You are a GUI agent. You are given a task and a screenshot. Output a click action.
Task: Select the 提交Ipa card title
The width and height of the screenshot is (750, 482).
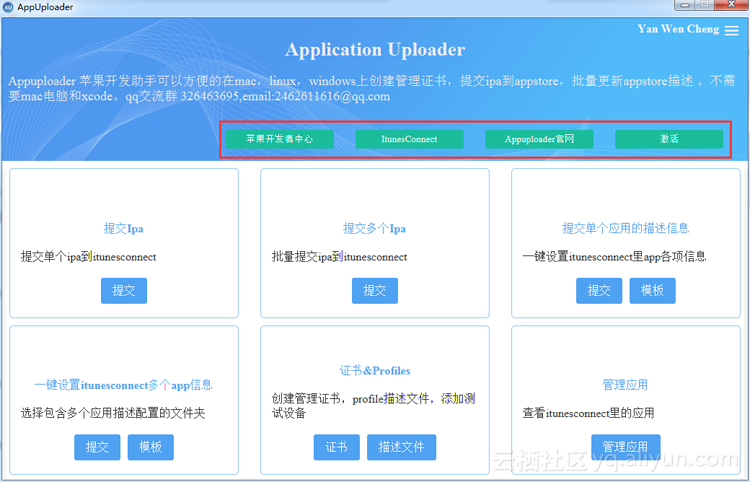pos(123,229)
